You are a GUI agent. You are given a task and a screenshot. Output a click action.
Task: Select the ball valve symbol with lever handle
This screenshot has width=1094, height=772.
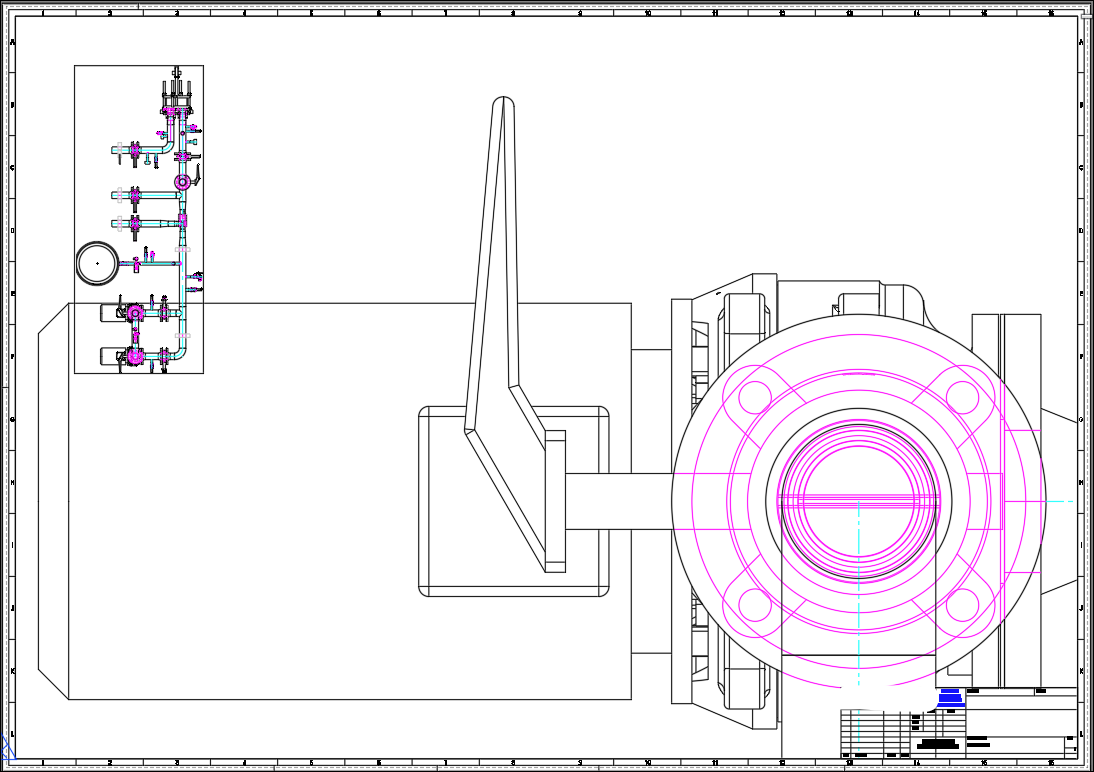(182, 180)
